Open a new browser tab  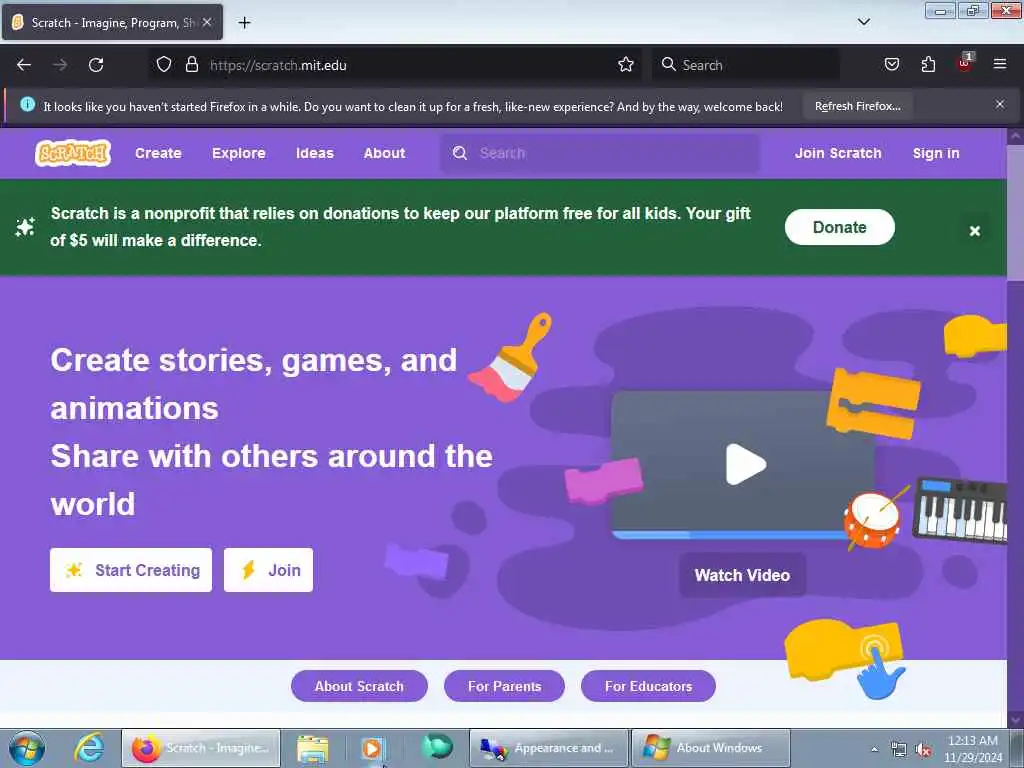[x=244, y=23]
